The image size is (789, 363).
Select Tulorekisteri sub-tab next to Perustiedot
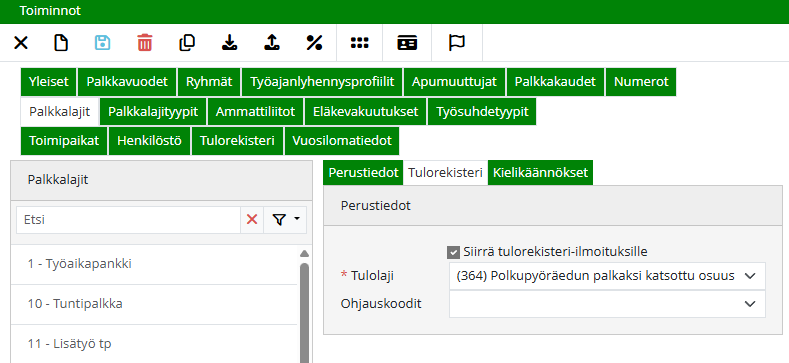(445, 173)
